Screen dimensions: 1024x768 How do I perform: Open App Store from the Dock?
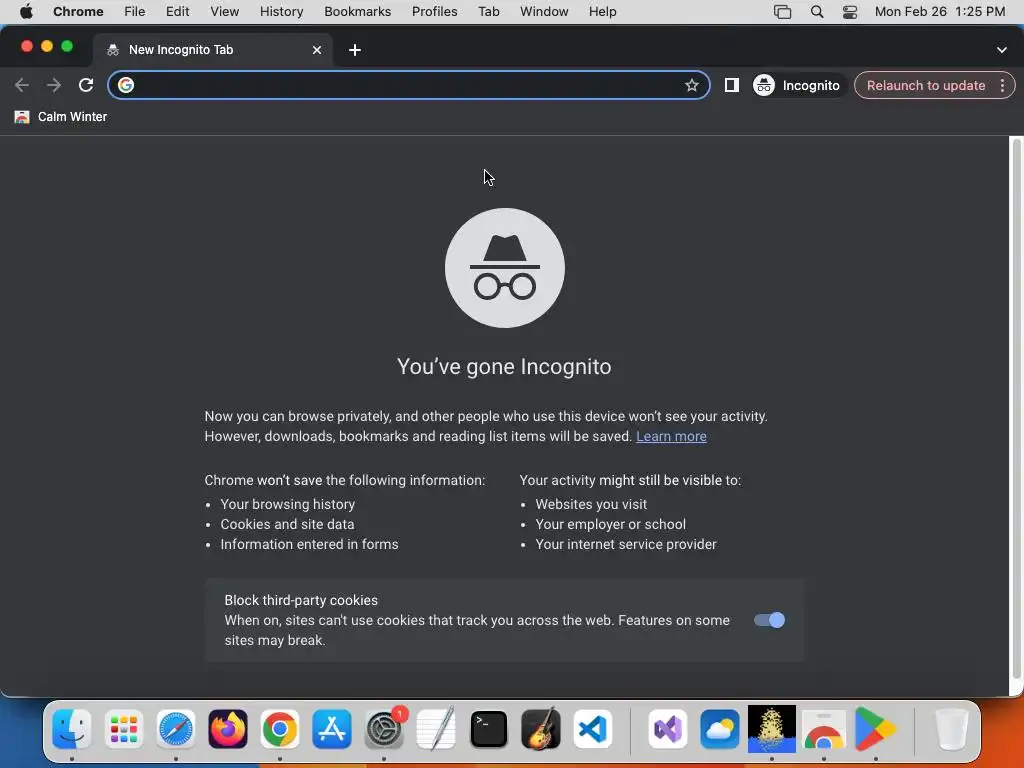click(x=332, y=729)
